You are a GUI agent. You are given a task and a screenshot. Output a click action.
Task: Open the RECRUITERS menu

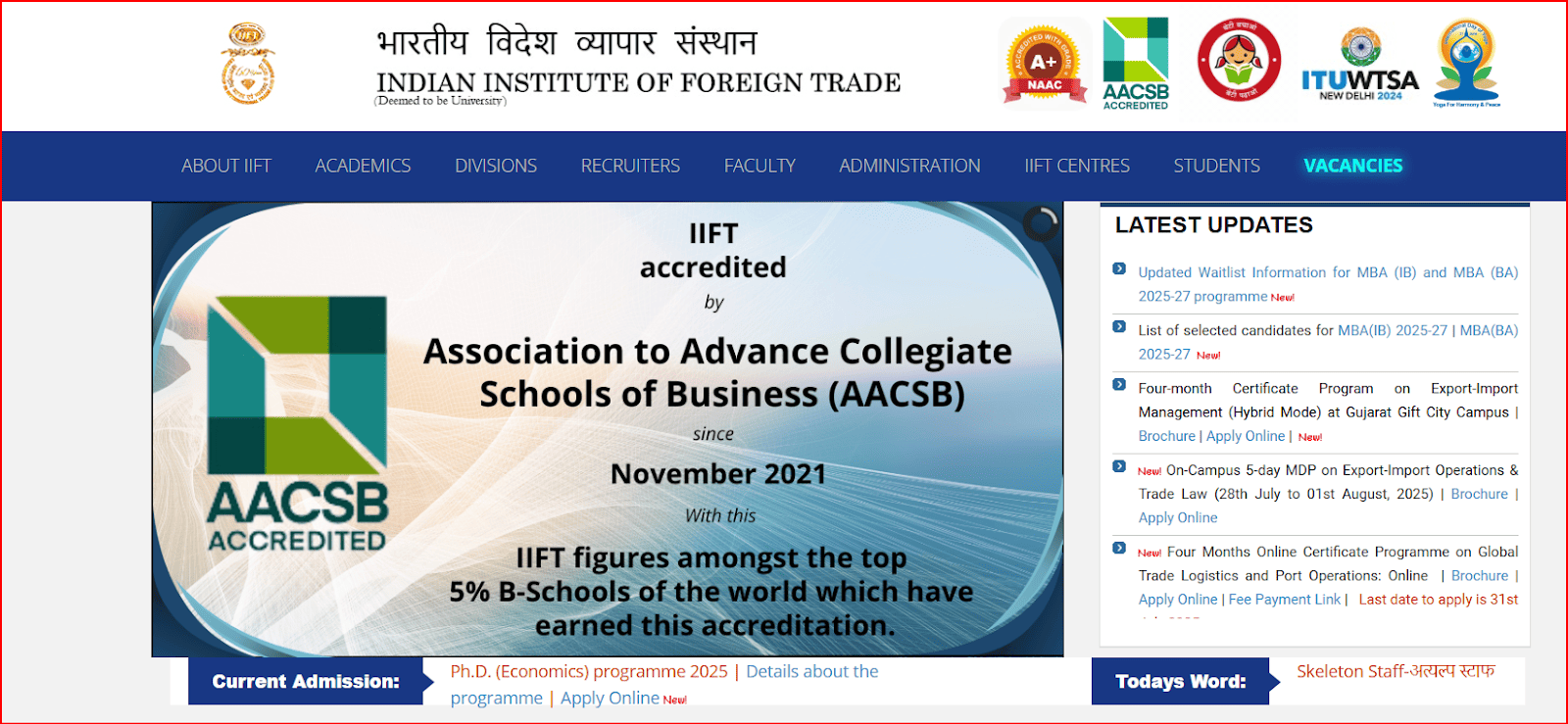click(x=630, y=166)
